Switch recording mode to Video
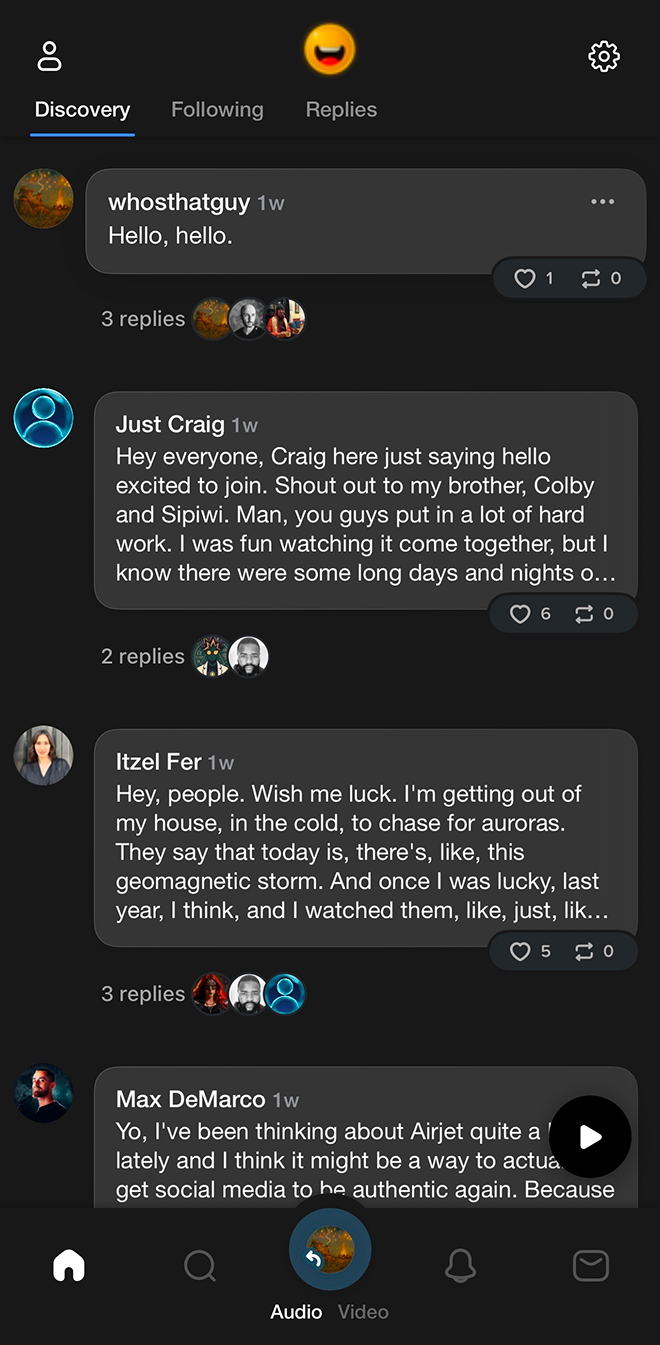The width and height of the screenshot is (660, 1345). pos(362,1311)
